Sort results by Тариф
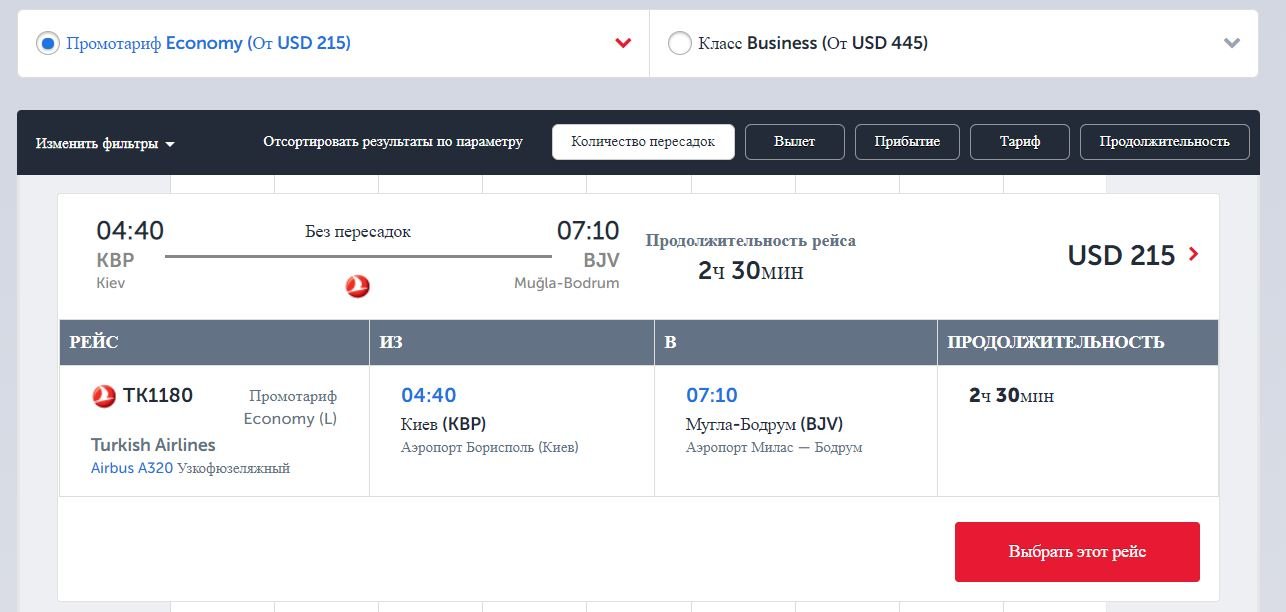1286x612 pixels. (1020, 141)
